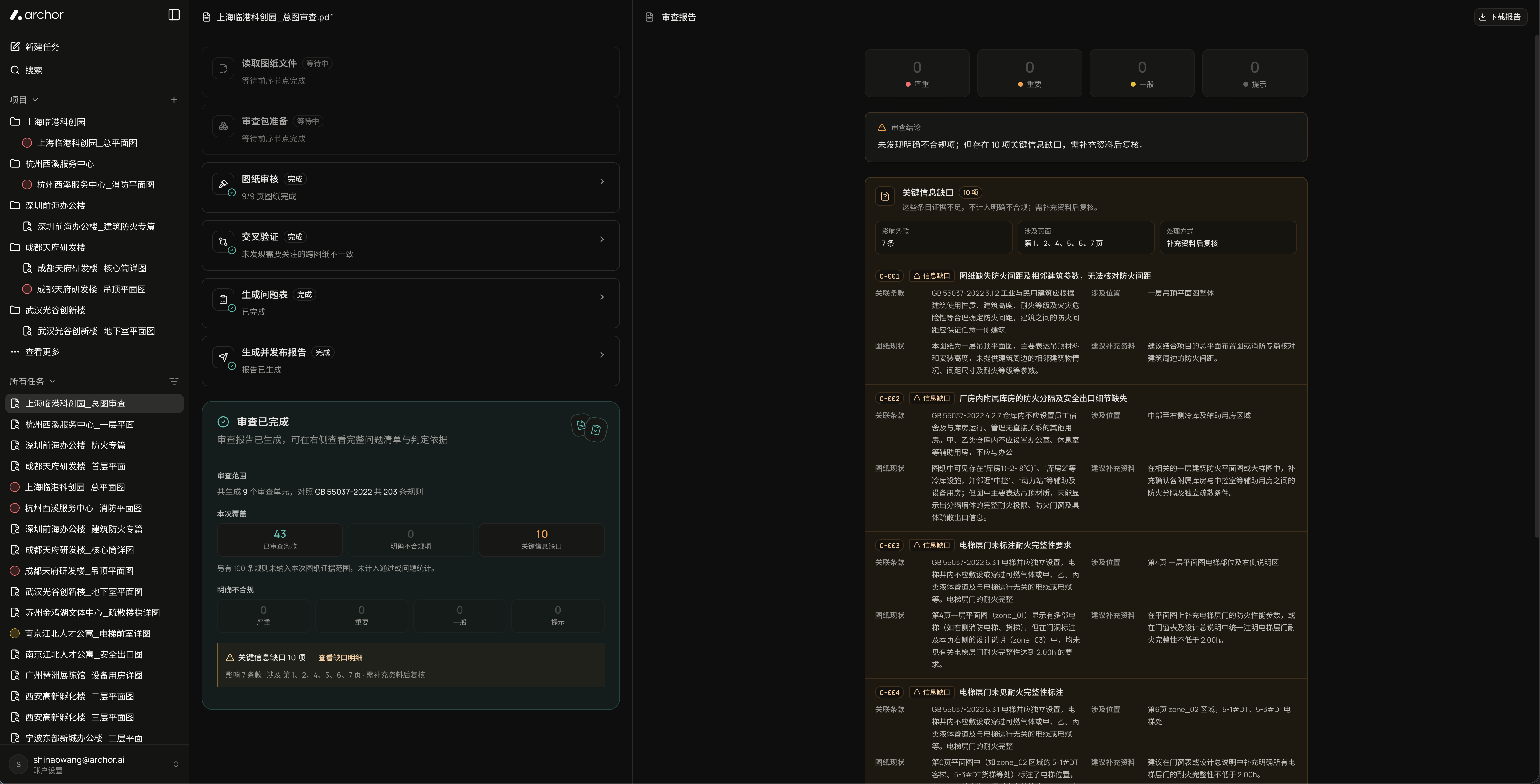The image size is (1540, 784).
Task: Open the 上海临港科创园 project folder
Action: tap(94, 122)
